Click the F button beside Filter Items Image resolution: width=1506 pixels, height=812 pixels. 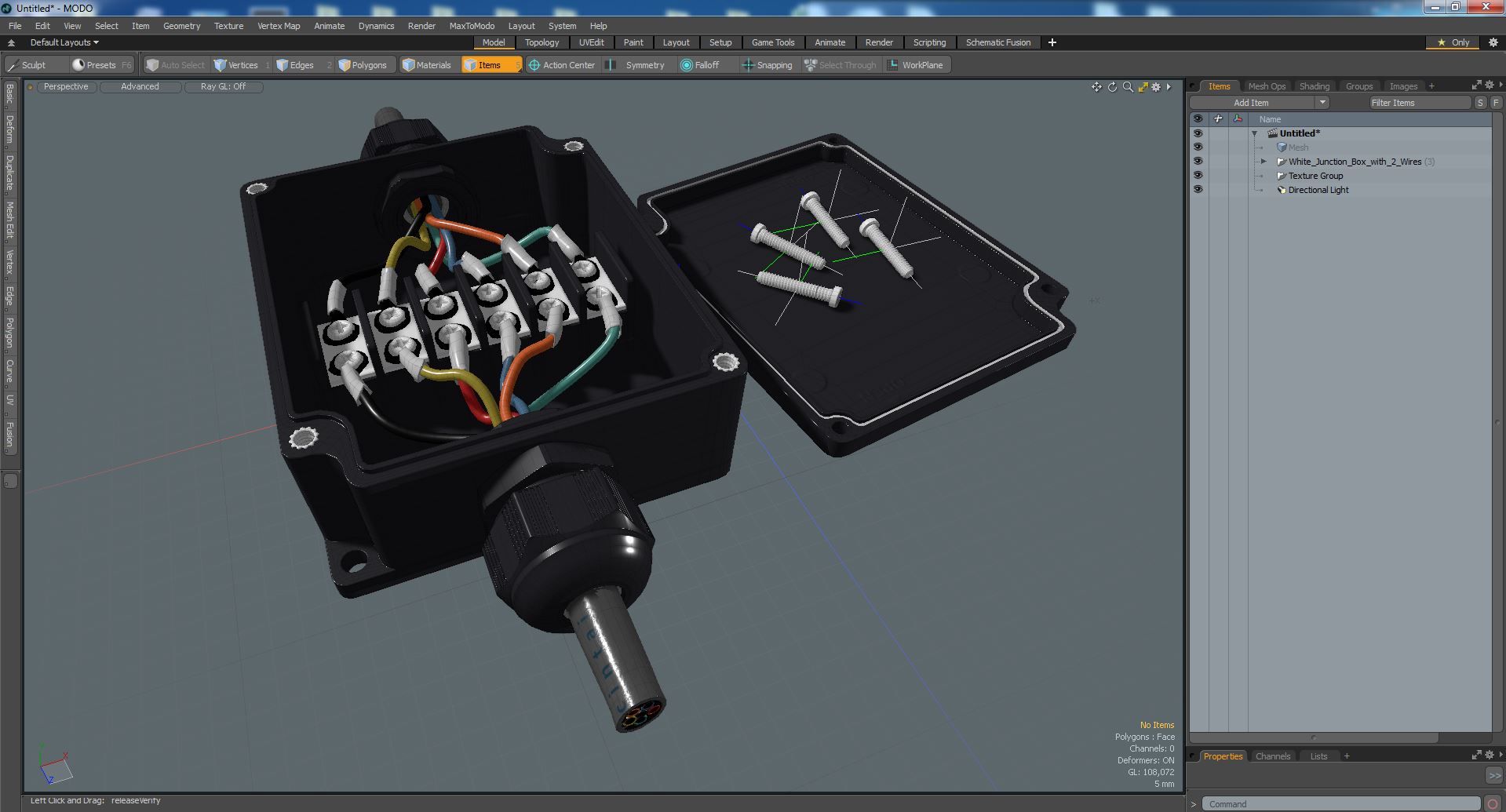(1496, 103)
